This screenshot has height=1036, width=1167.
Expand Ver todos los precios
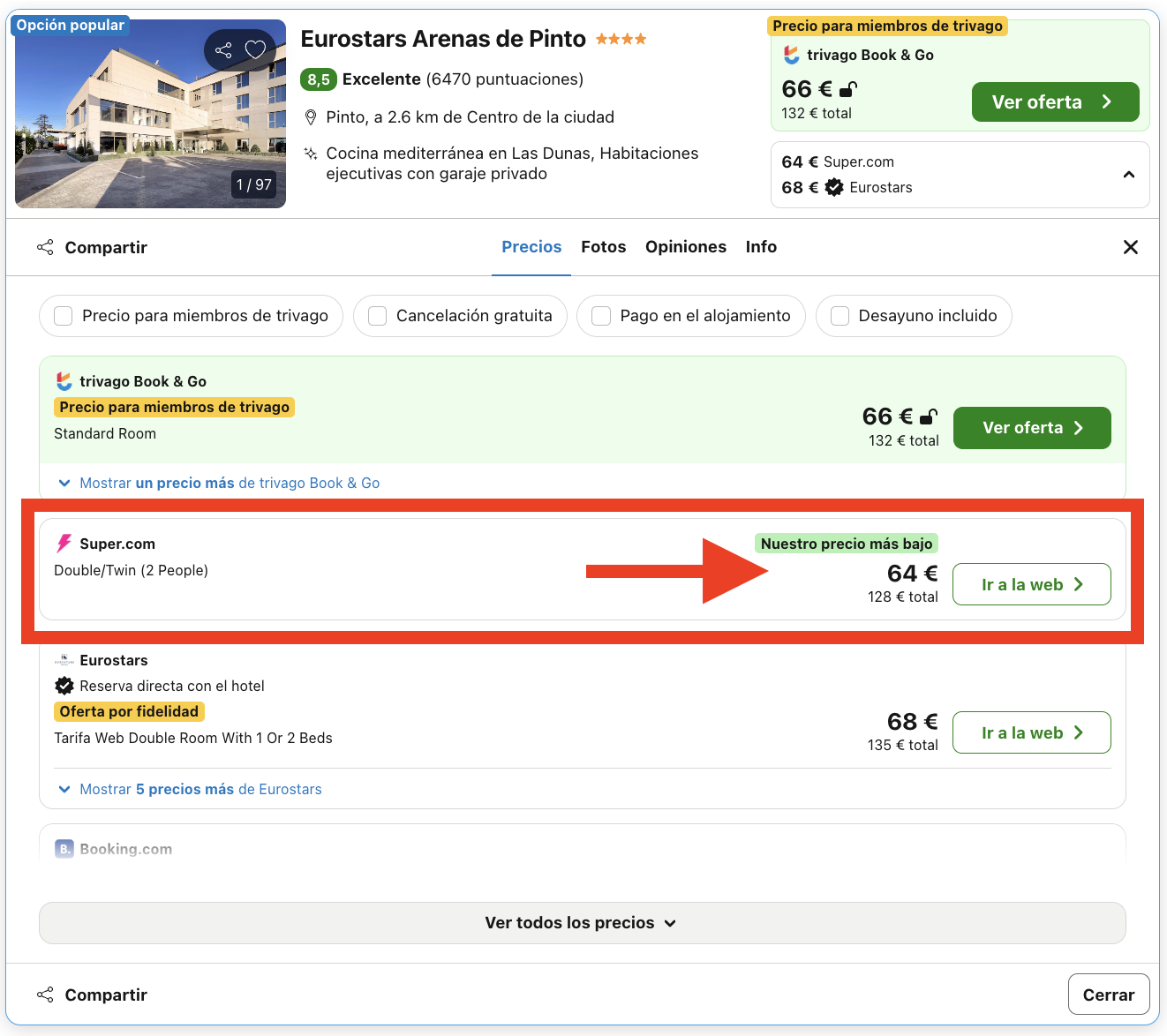point(583,923)
